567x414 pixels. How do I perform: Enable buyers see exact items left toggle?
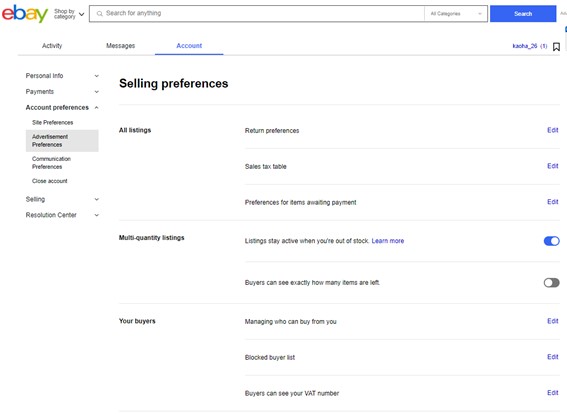coord(551,283)
